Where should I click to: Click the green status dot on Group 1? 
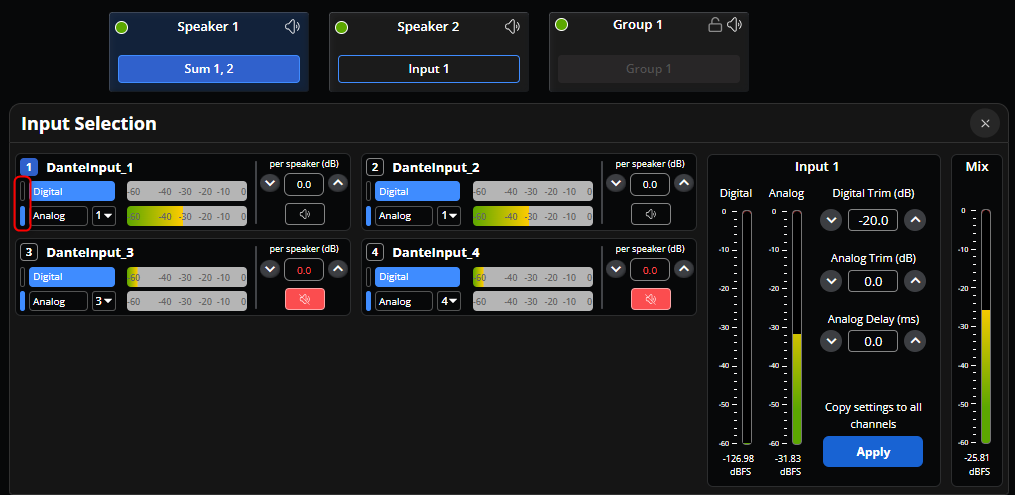(x=562, y=25)
